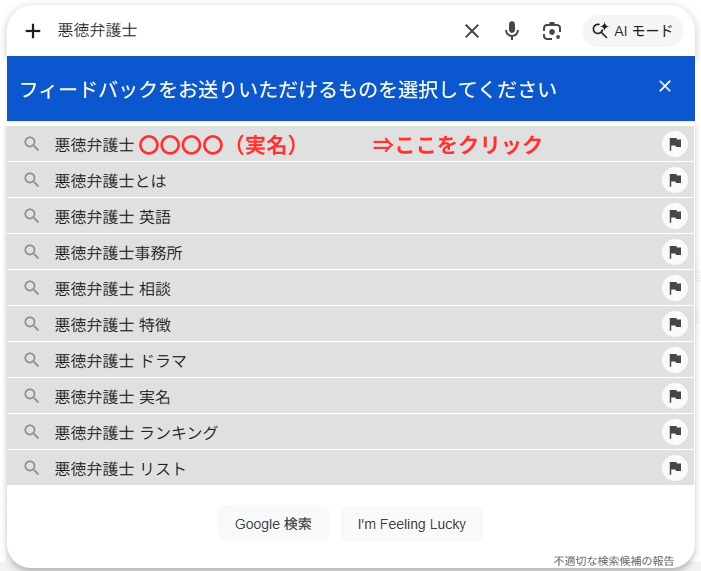The height and width of the screenshot is (571, 701).
Task: Click the magnifier icon beside 悪徳弁護士 ドラマ
Action: 31,360
